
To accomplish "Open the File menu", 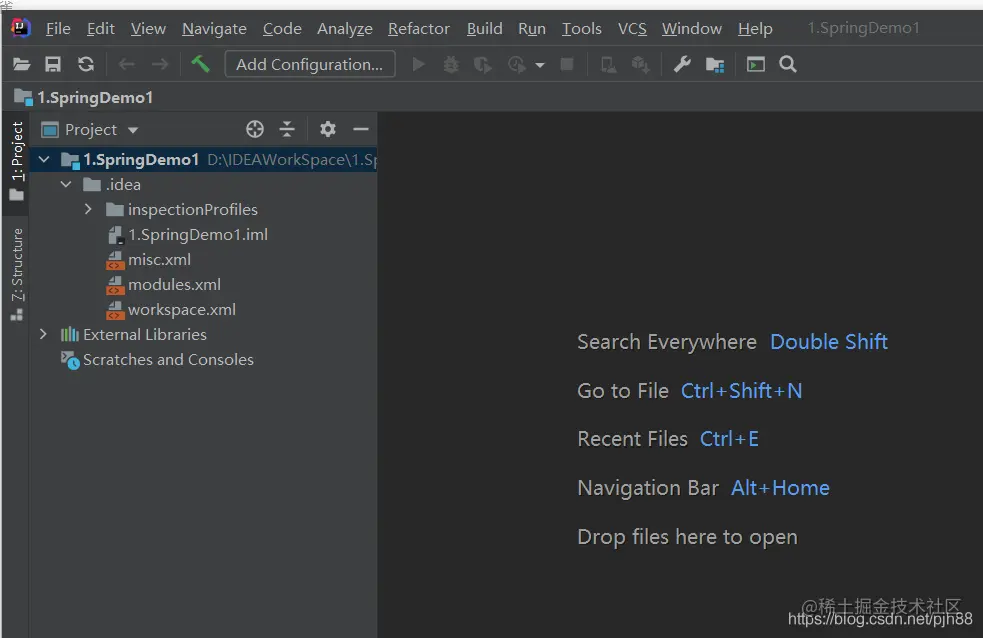I will point(58,29).
